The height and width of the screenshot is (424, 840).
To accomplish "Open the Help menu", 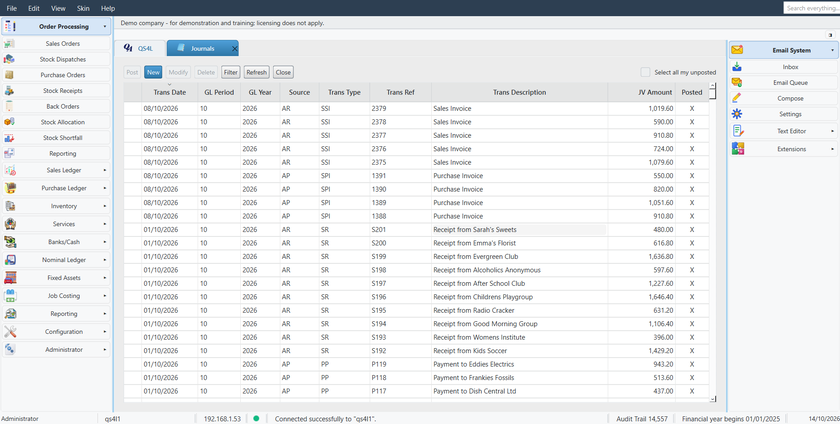I will pyautogui.click(x=108, y=9).
